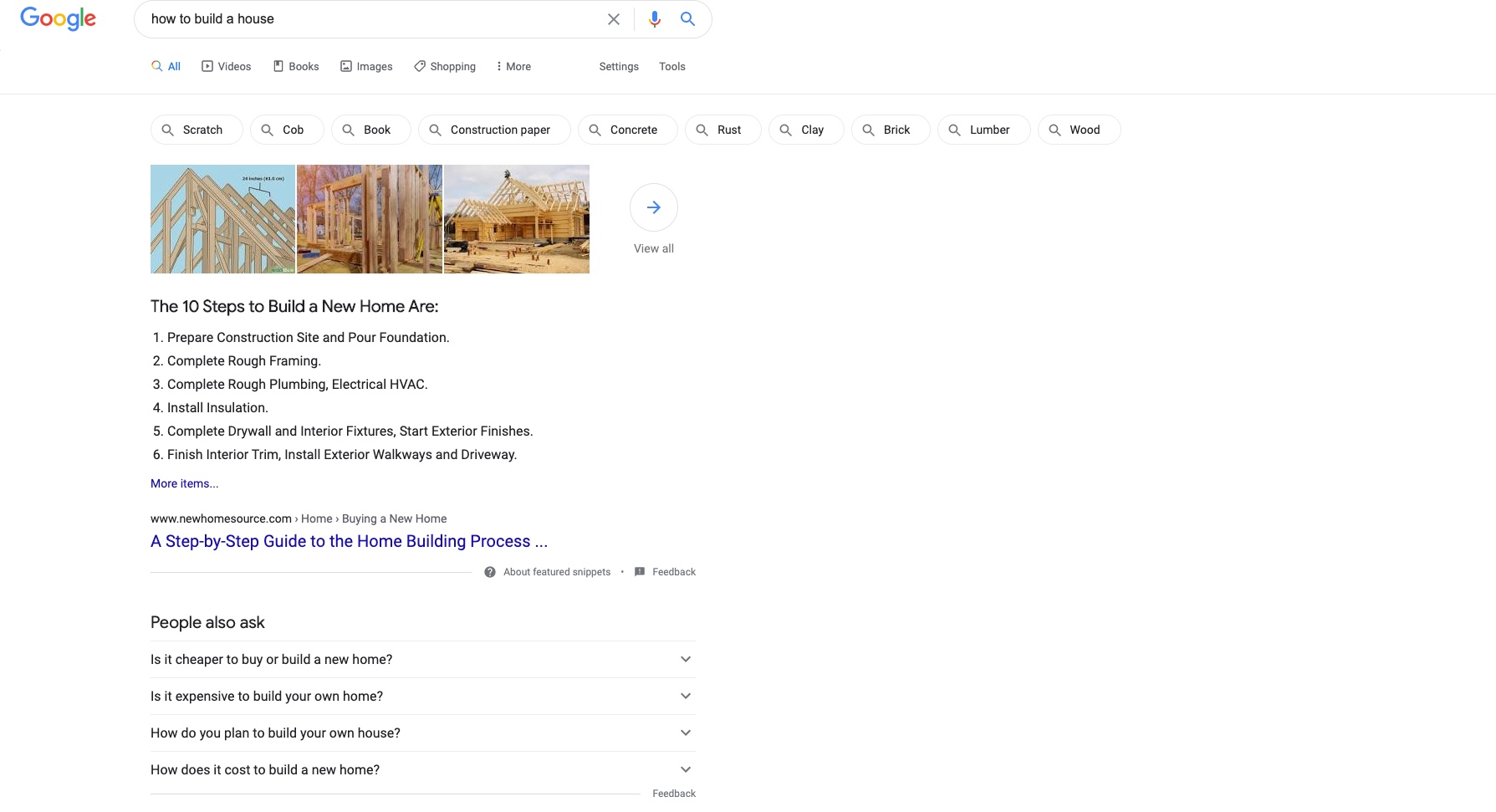This screenshot has height=812, width=1496.
Task: Click the magnifier icon to search
Action: [x=687, y=18]
